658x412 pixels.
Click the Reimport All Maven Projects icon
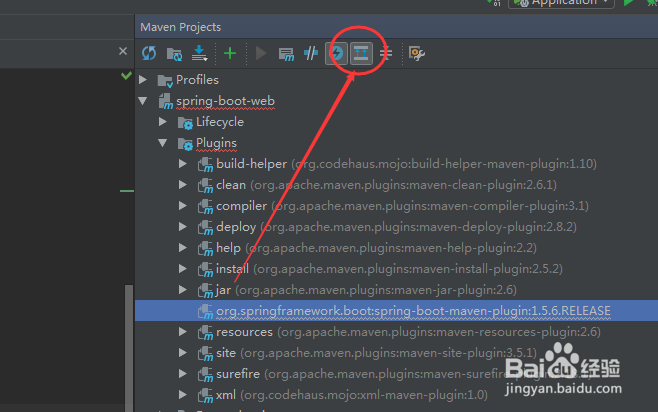pos(149,53)
